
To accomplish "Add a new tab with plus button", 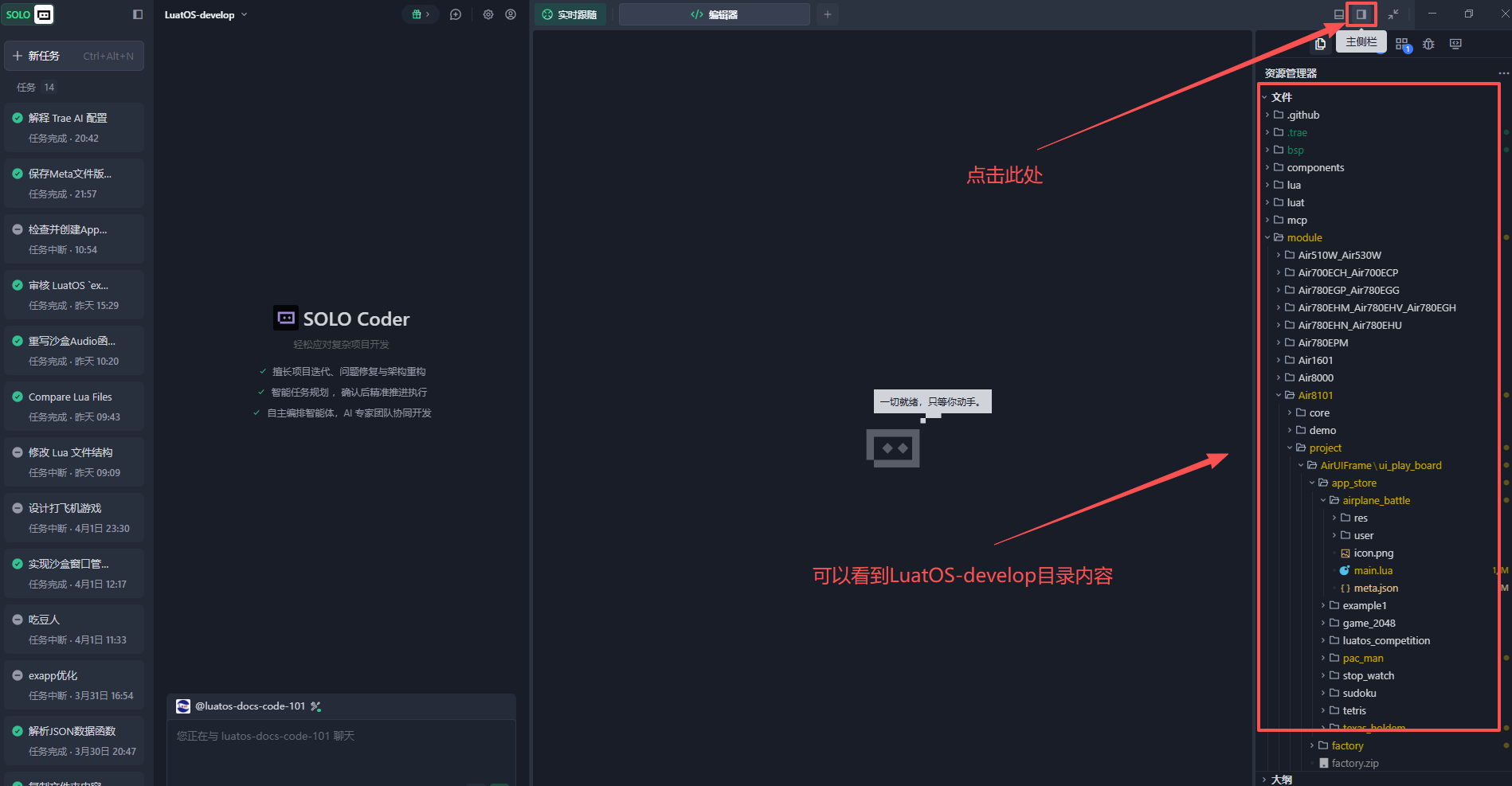I will 828,14.
